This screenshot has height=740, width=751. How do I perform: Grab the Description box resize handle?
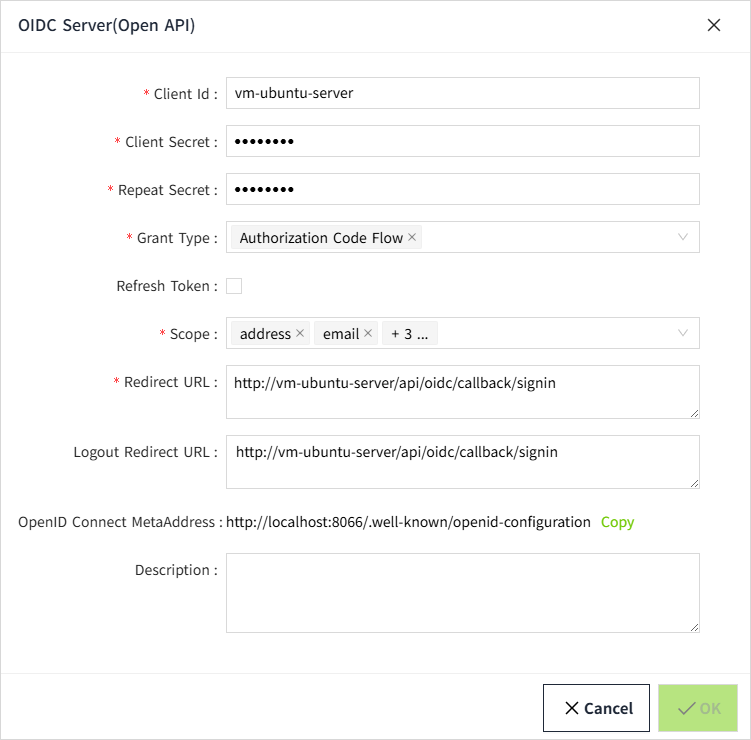(x=693, y=626)
